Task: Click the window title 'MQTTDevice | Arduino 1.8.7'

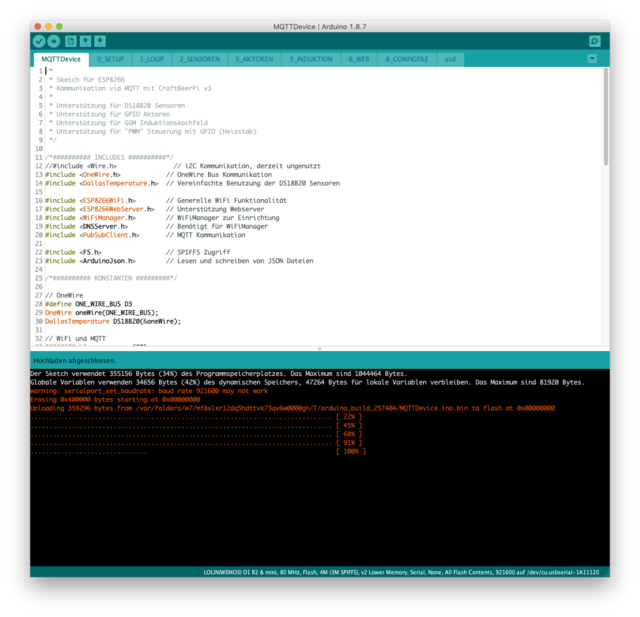Action: click(320, 27)
